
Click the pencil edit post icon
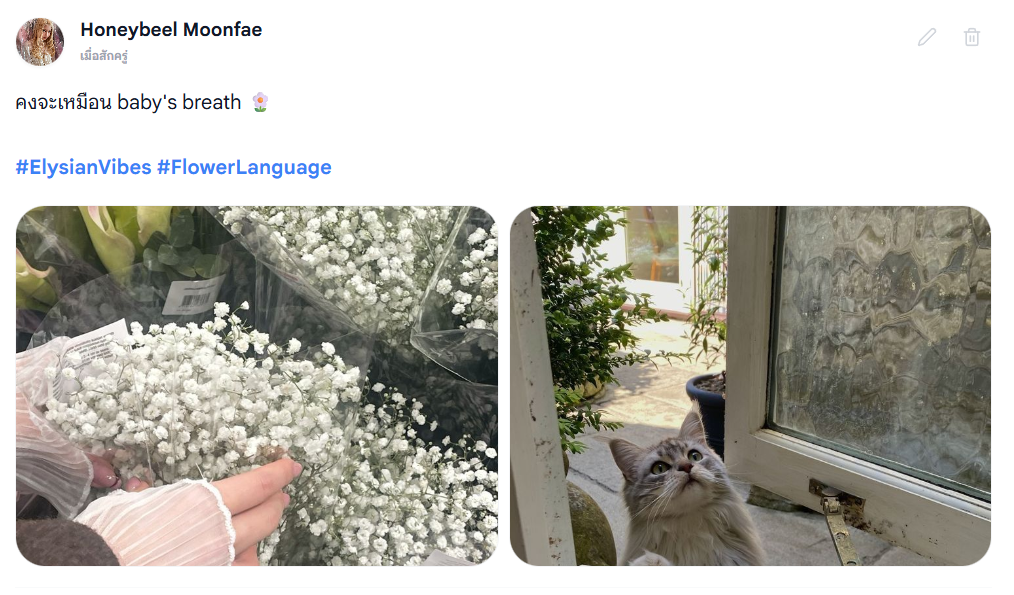point(927,38)
